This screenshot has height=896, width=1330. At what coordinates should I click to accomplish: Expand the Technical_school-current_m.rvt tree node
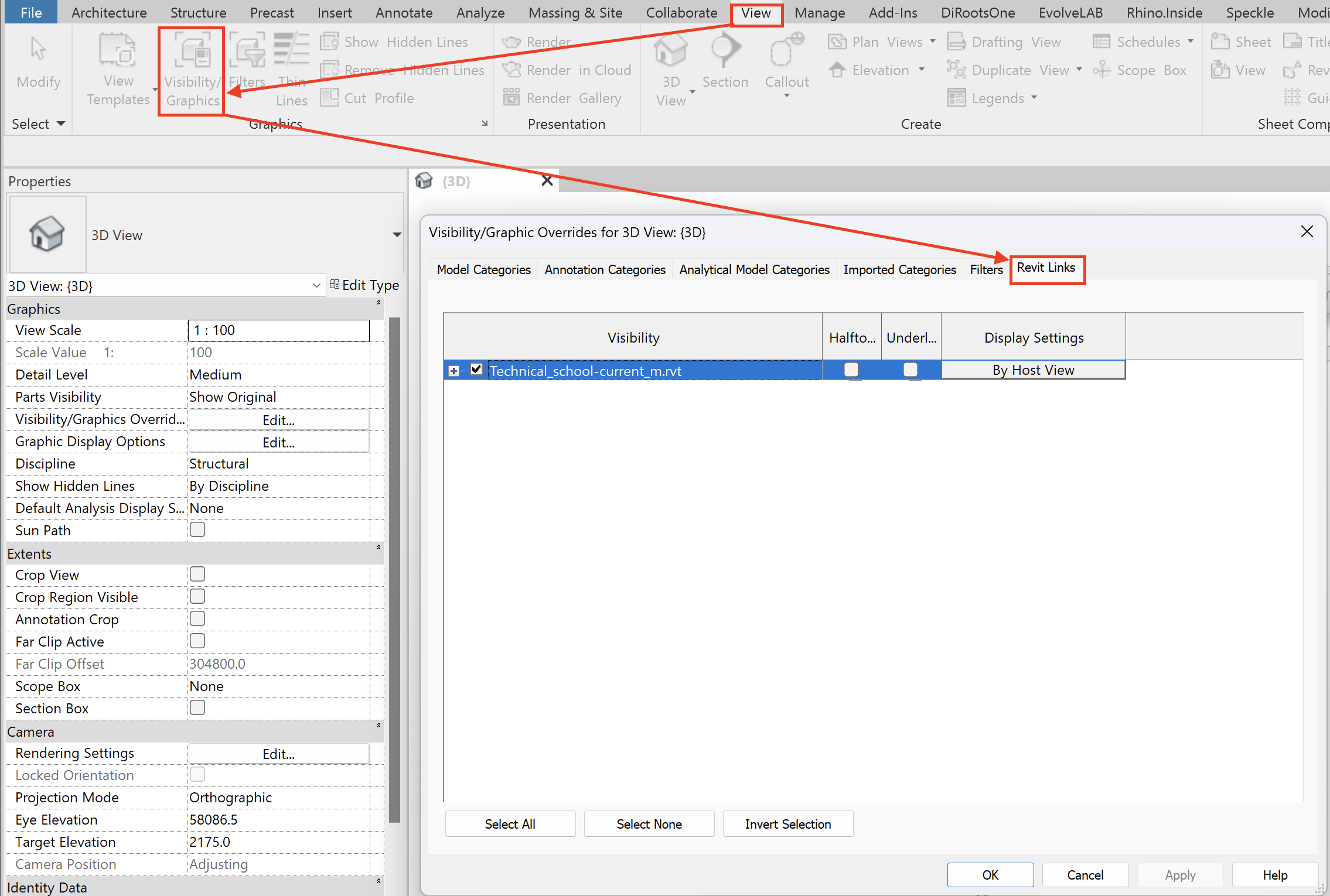pos(453,370)
